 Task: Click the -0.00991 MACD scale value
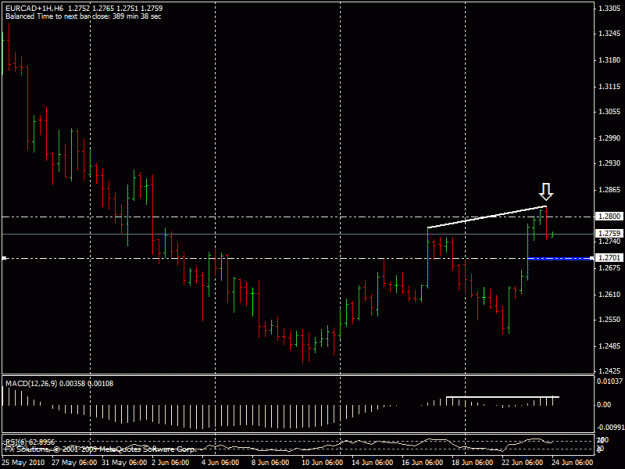[x=609, y=427]
